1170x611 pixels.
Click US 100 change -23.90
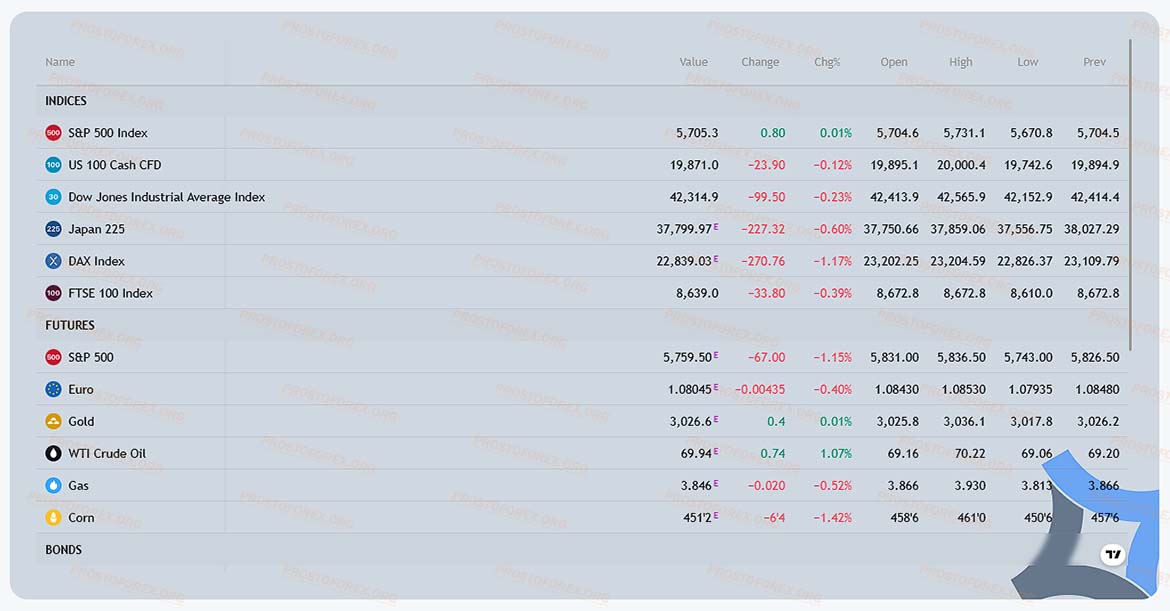point(766,165)
